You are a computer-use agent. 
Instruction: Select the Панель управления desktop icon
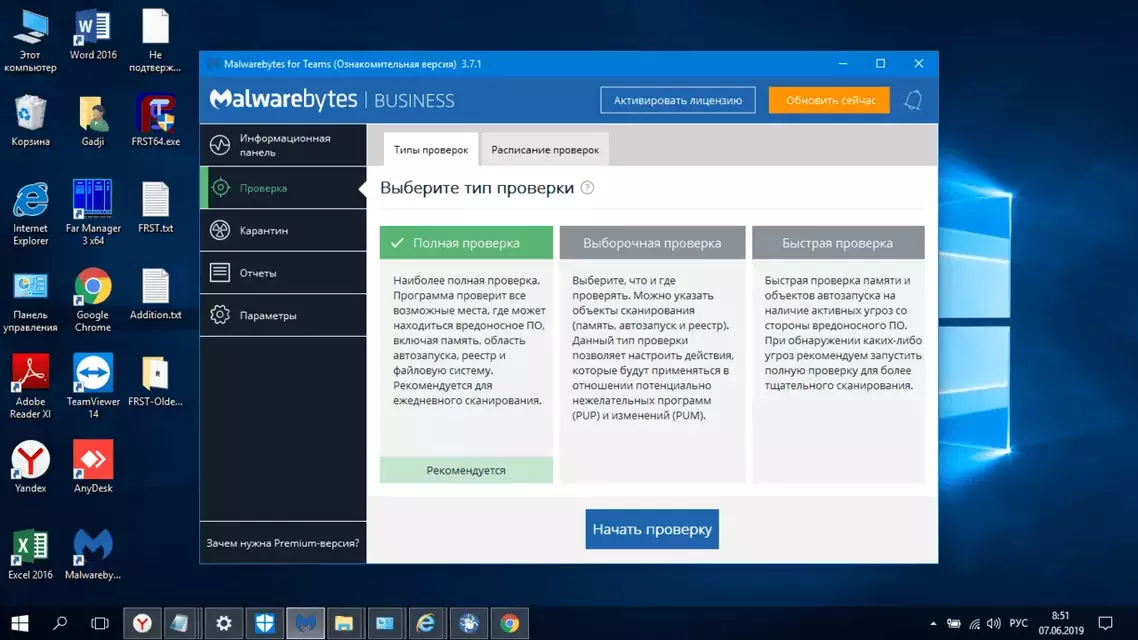tap(30, 302)
